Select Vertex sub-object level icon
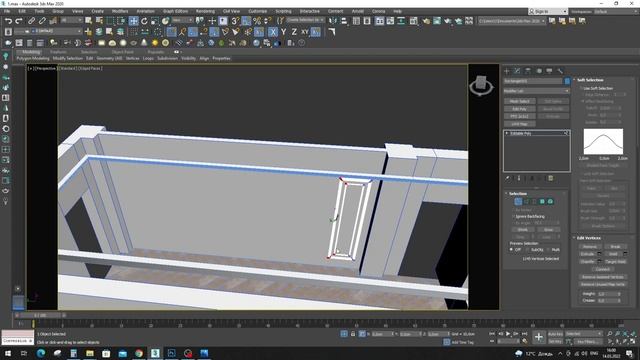 click(518, 201)
